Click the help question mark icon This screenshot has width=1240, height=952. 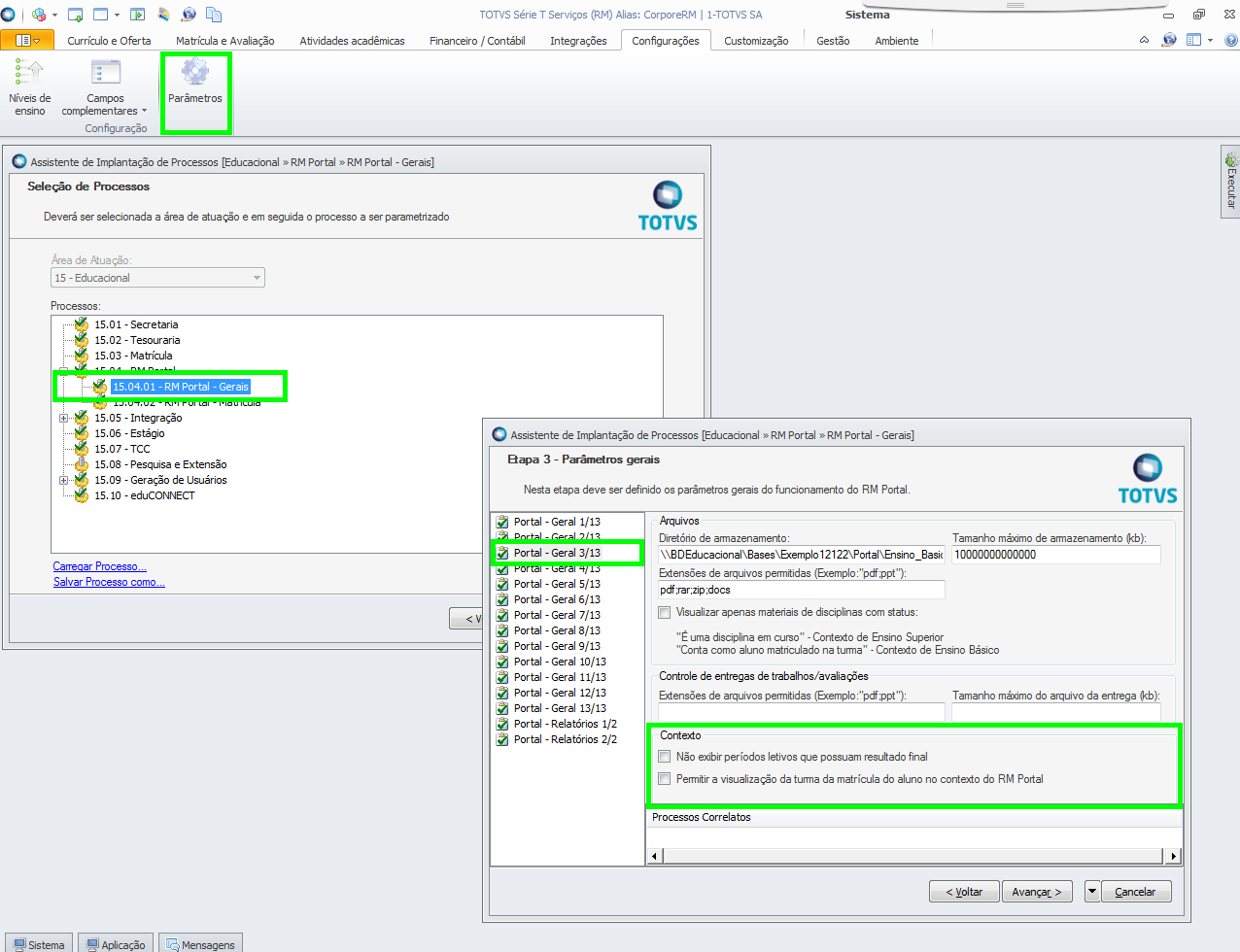(x=1231, y=41)
